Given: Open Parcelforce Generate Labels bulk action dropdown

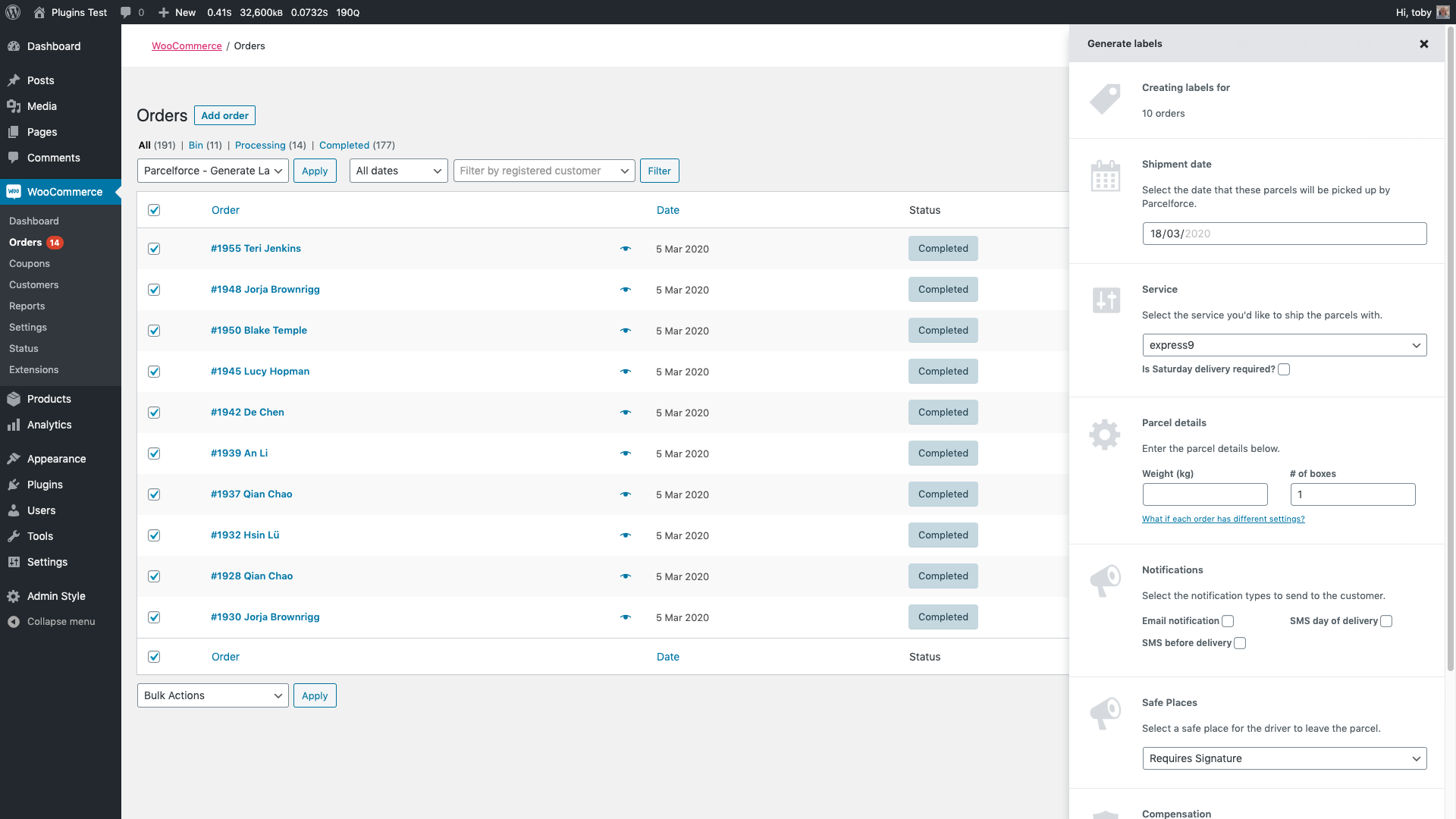Looking at the screenshot, I should 213,171.
